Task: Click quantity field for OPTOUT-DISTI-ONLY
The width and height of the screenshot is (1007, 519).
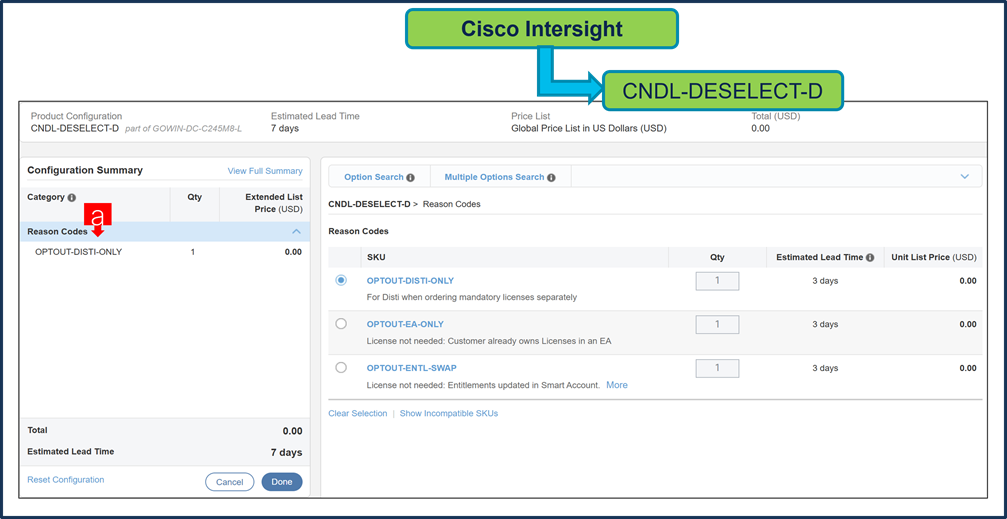Action: pyautogui.click(x=717, y=281)
